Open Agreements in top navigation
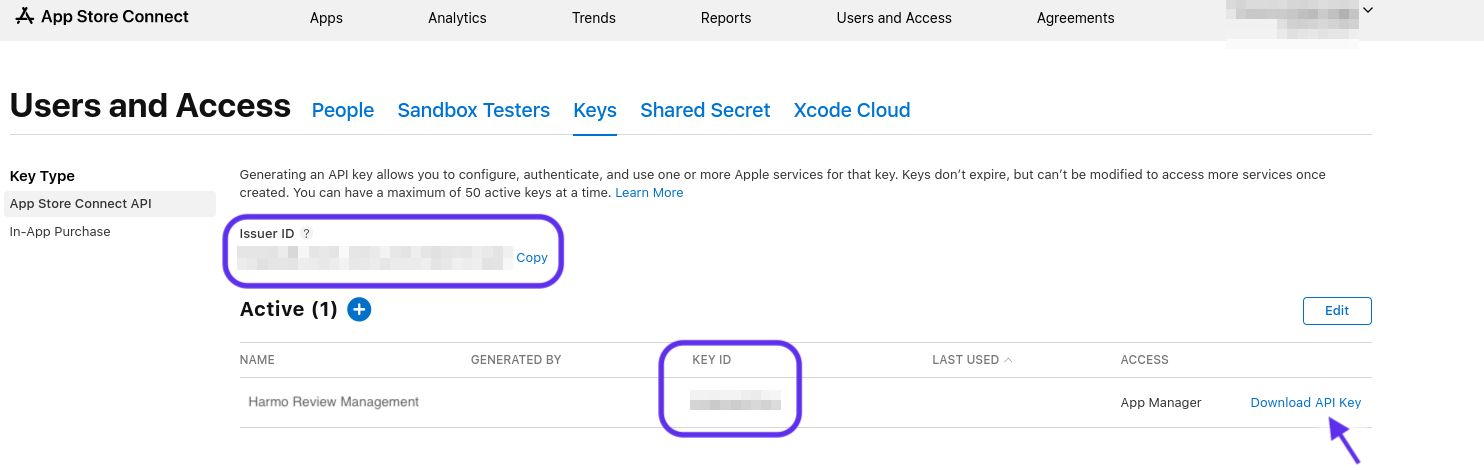This screenshot has width=1484, height=470. pyautogui.click(x=1075, y=18)
